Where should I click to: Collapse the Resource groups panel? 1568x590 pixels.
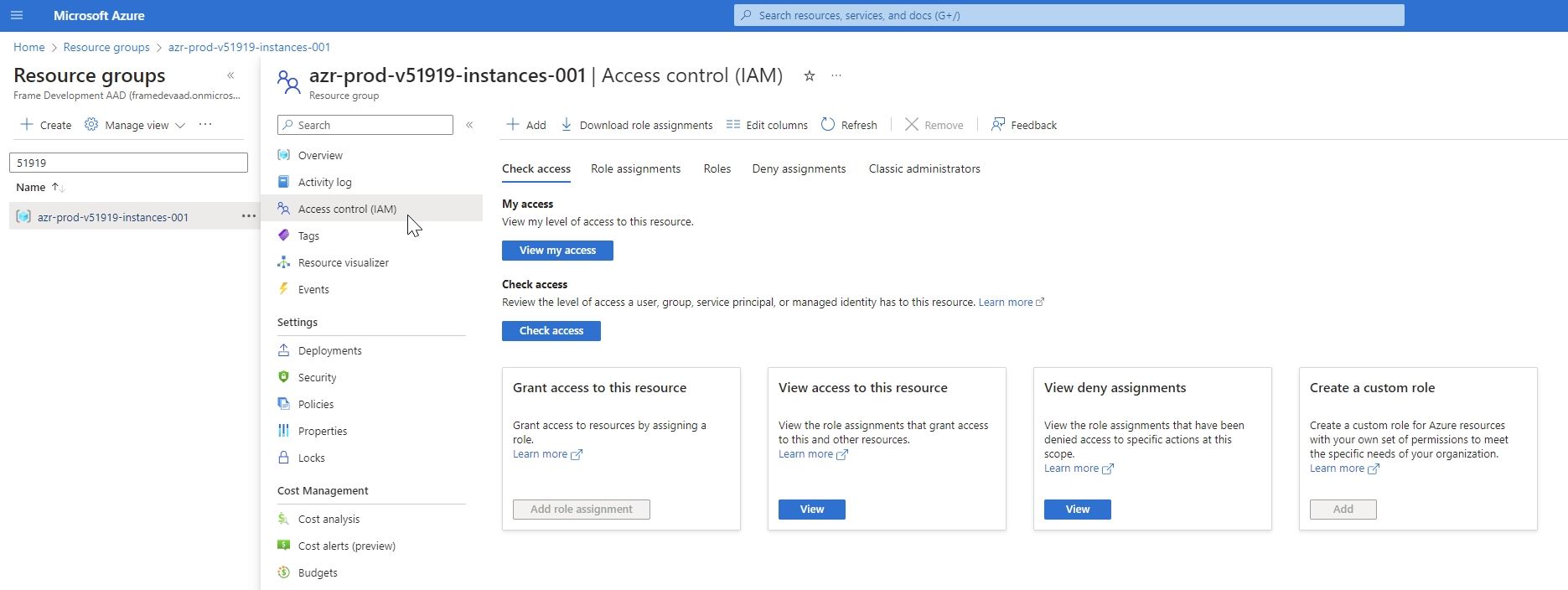point(230,75)
